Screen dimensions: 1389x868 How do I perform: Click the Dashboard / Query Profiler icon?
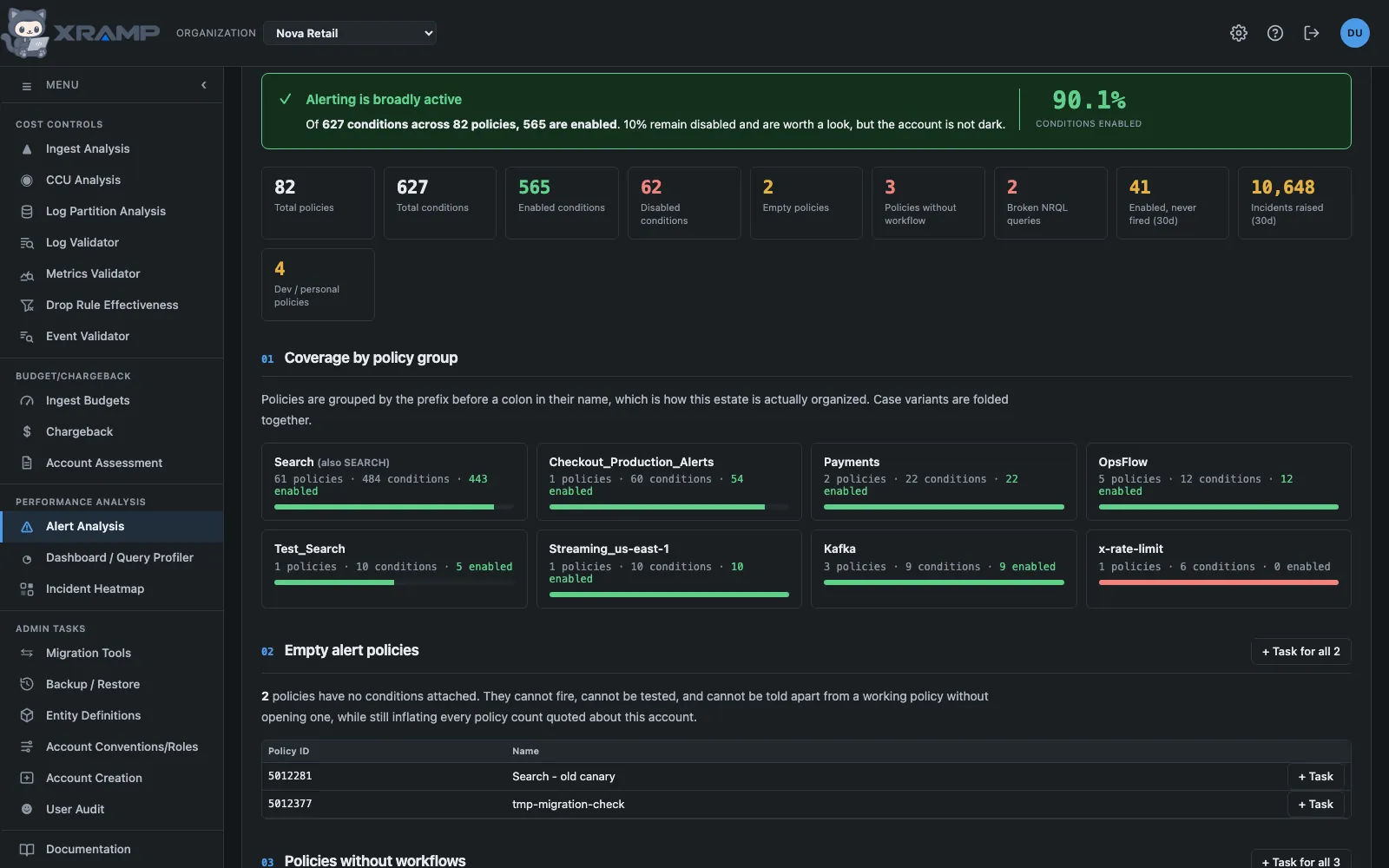27,558
